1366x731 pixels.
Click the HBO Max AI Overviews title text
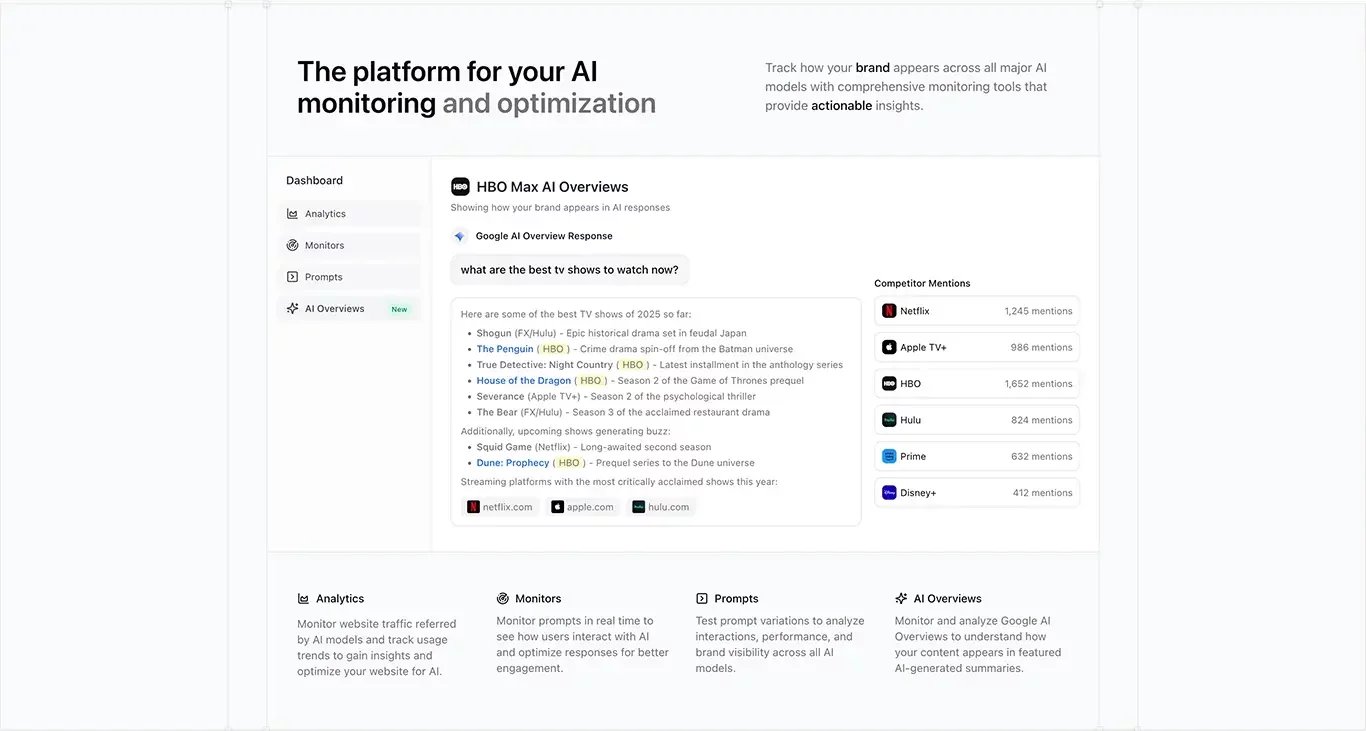[x=552, y=187]
